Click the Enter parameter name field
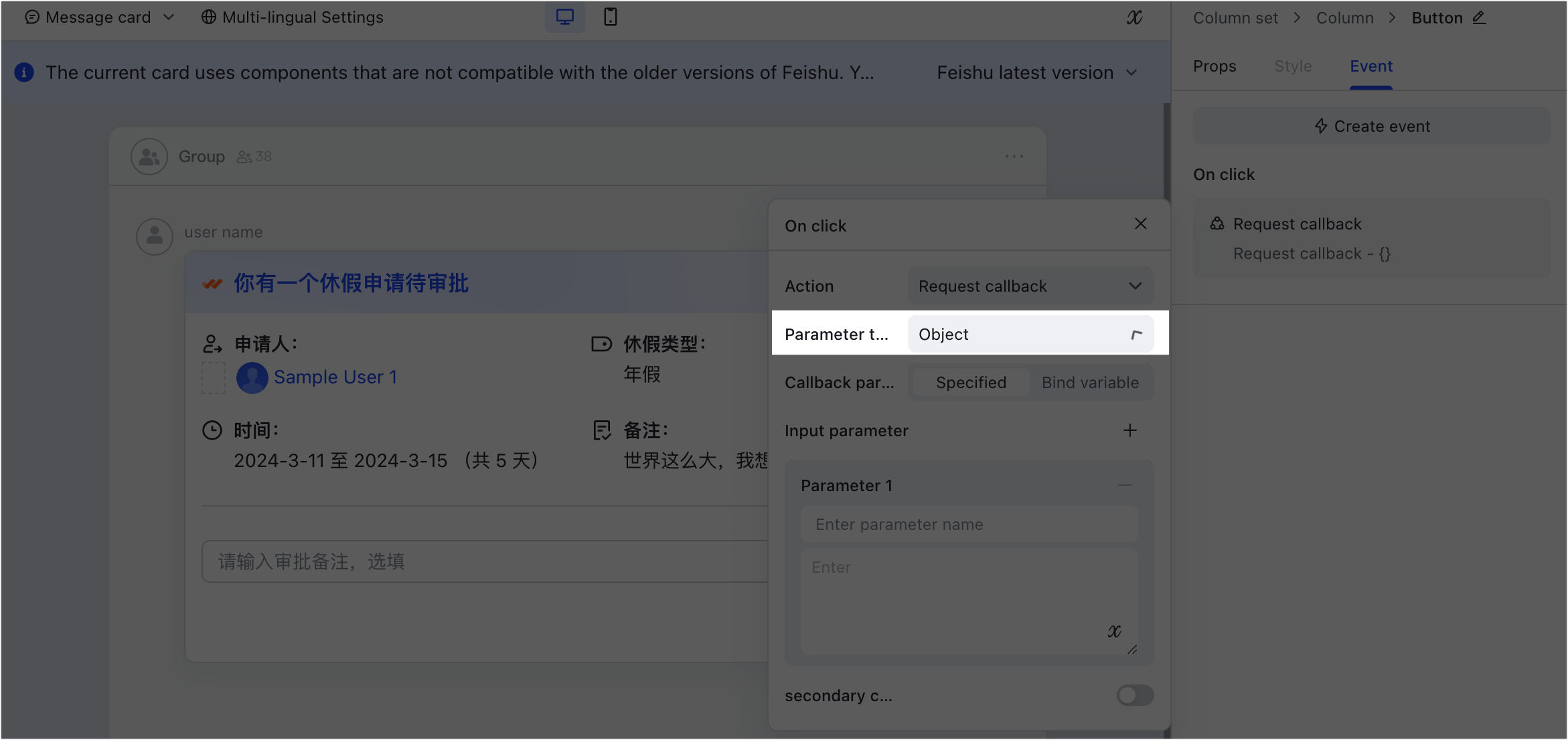This screenshot has width=1568, height=740. (969, 525)
